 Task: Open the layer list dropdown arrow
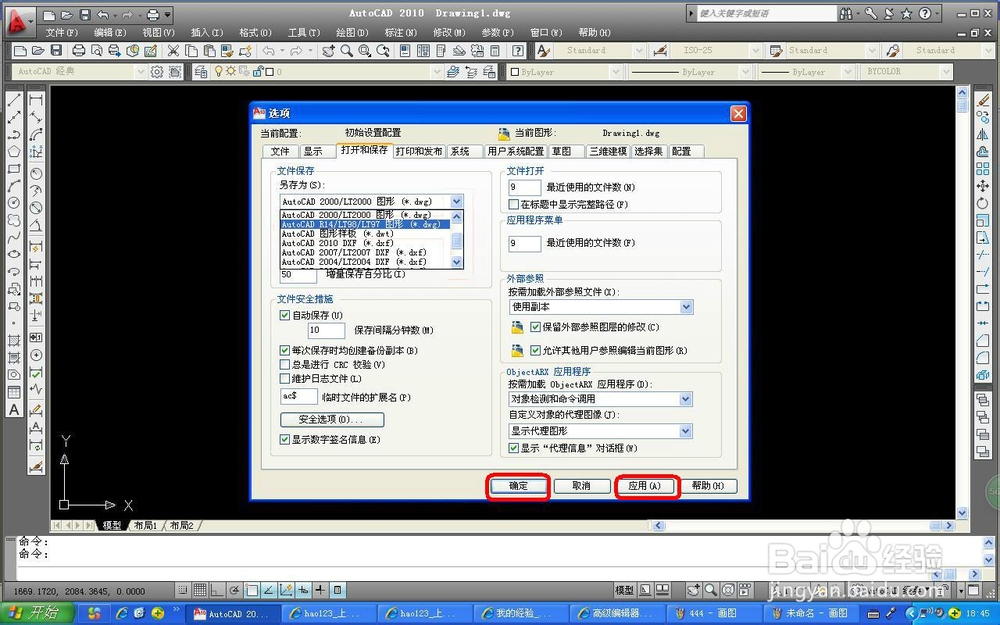pos(437,72)
